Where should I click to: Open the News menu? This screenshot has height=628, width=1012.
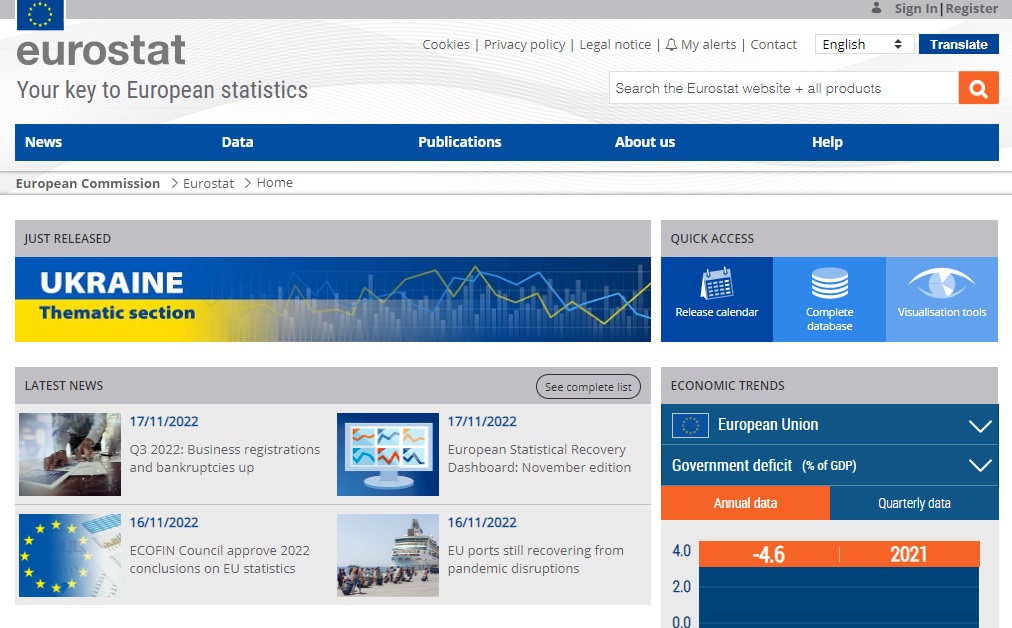coord(43,142)
